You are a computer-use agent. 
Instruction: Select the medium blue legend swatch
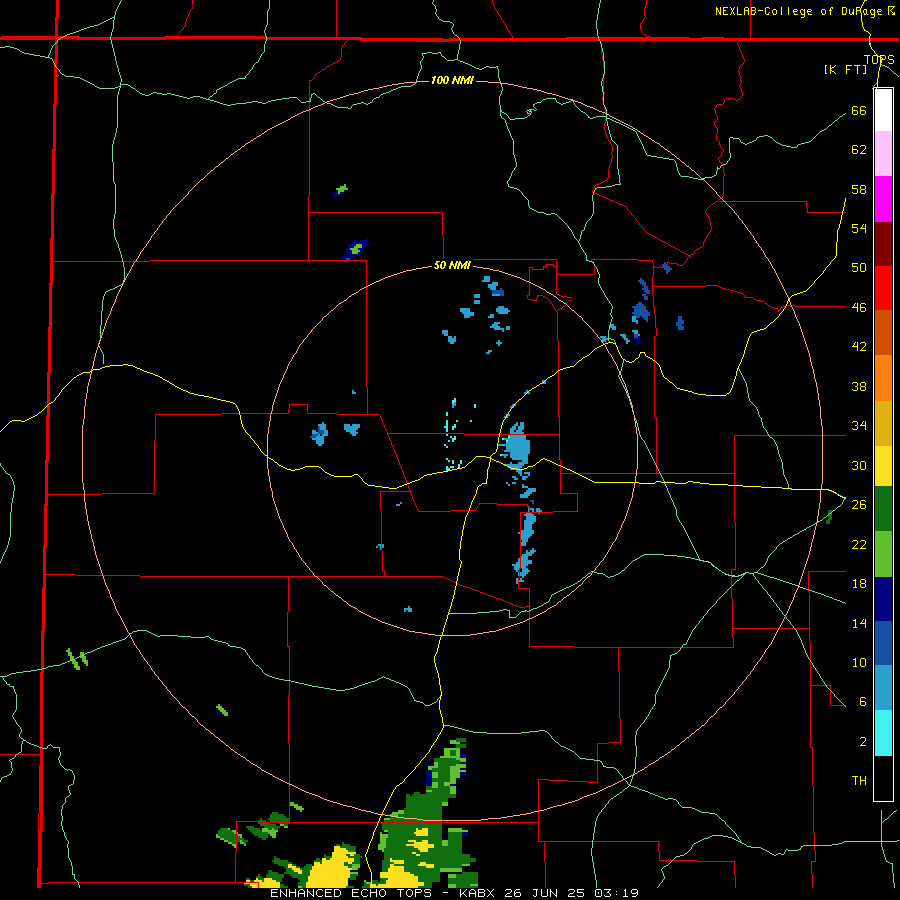[883, 643]
